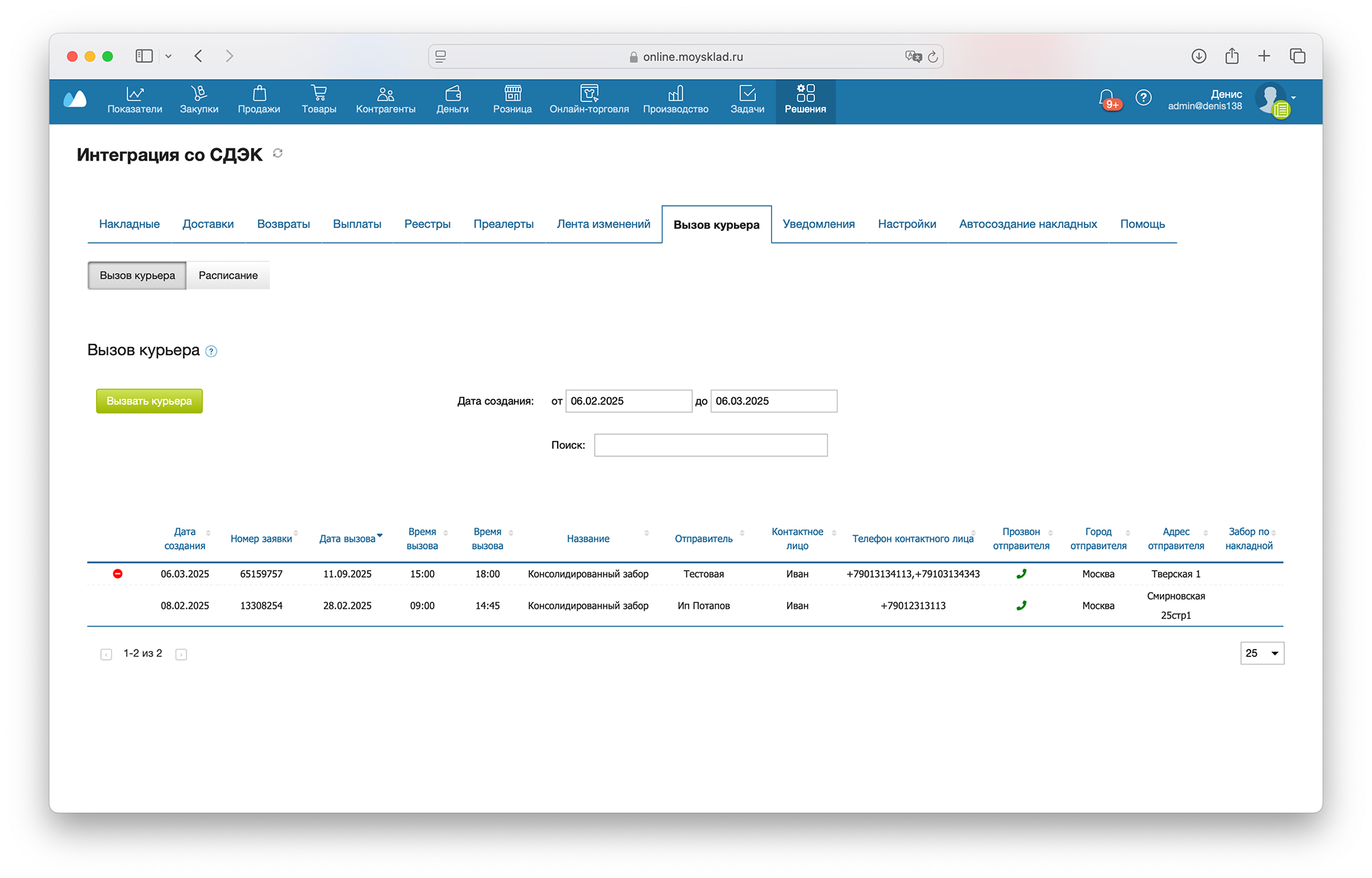Expand the rows-per-page dropdown showing 25
1372x878 pixels.
click(x=1262, y=653)
